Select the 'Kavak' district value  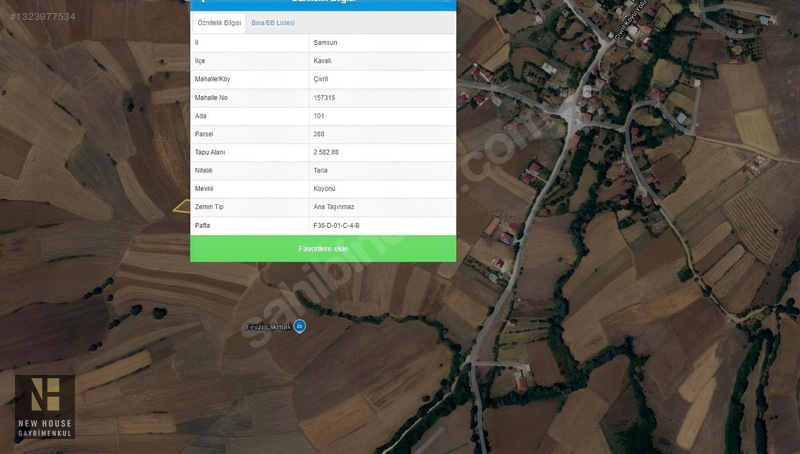[322, 61]
